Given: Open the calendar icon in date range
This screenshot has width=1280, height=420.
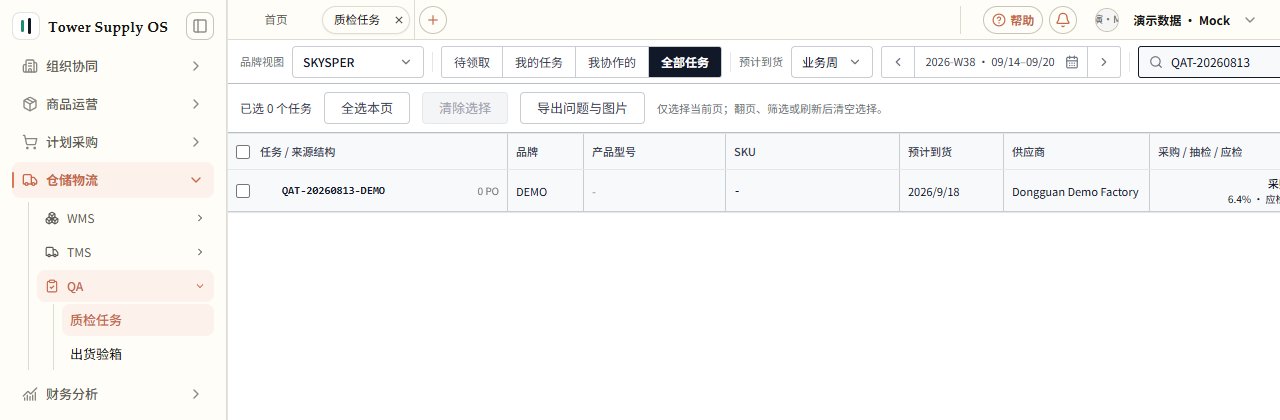Looking at the screenshot, I should (1072, 62).
